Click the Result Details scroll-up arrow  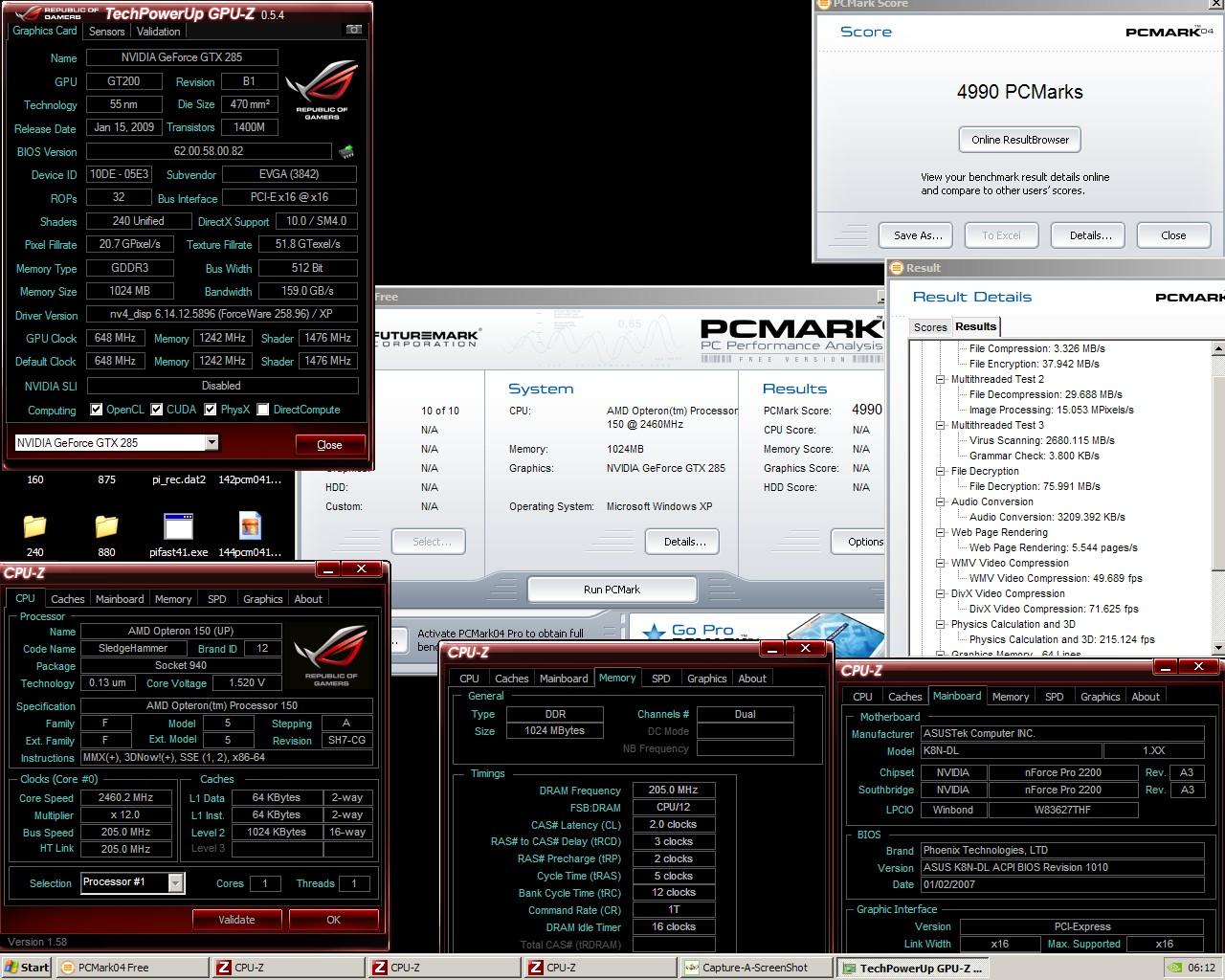pos(1218,348)
